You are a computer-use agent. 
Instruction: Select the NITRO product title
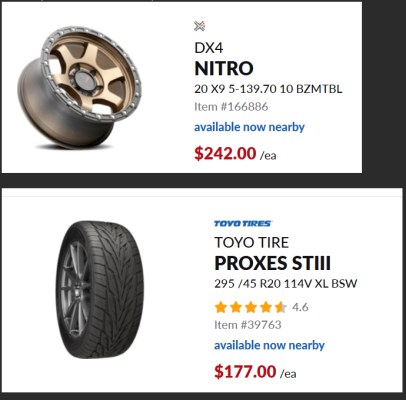(224, 68)
